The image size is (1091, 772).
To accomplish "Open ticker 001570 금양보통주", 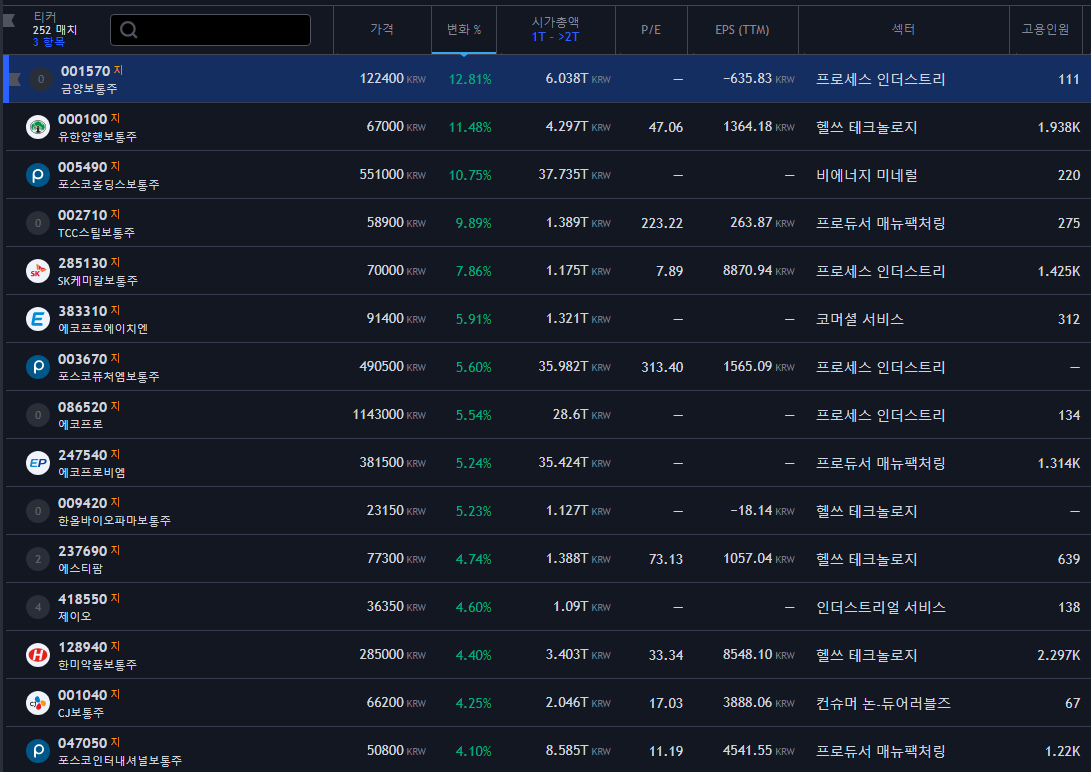I will (x=91, y=79).
